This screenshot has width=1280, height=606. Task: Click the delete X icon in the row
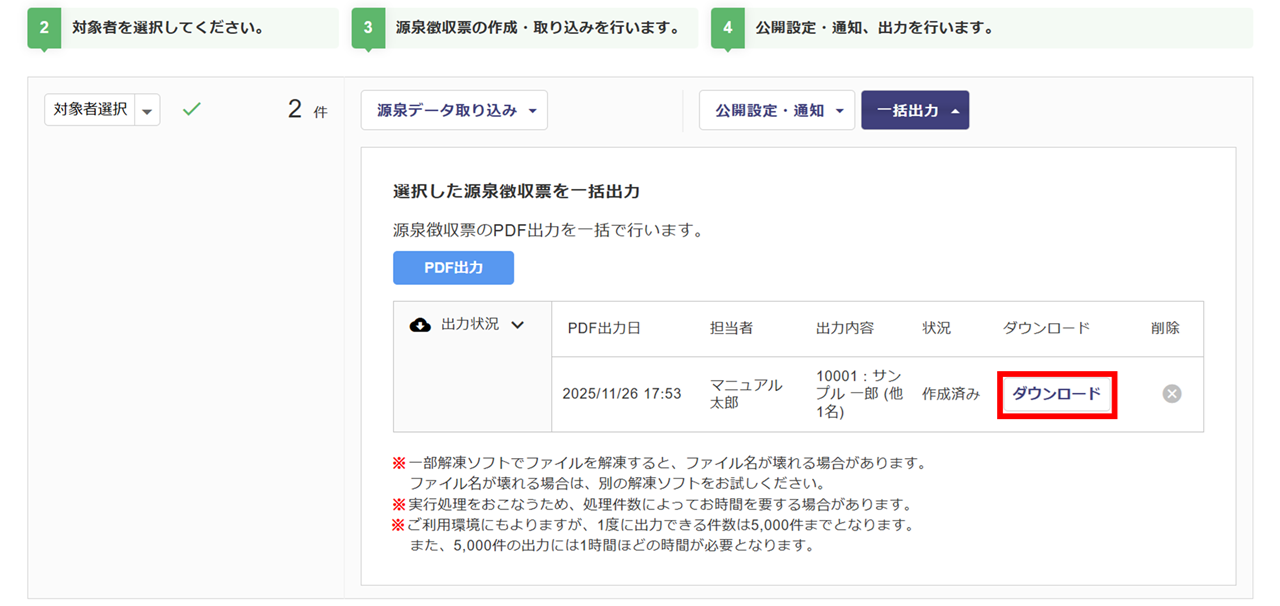[x=1172, y=394]
